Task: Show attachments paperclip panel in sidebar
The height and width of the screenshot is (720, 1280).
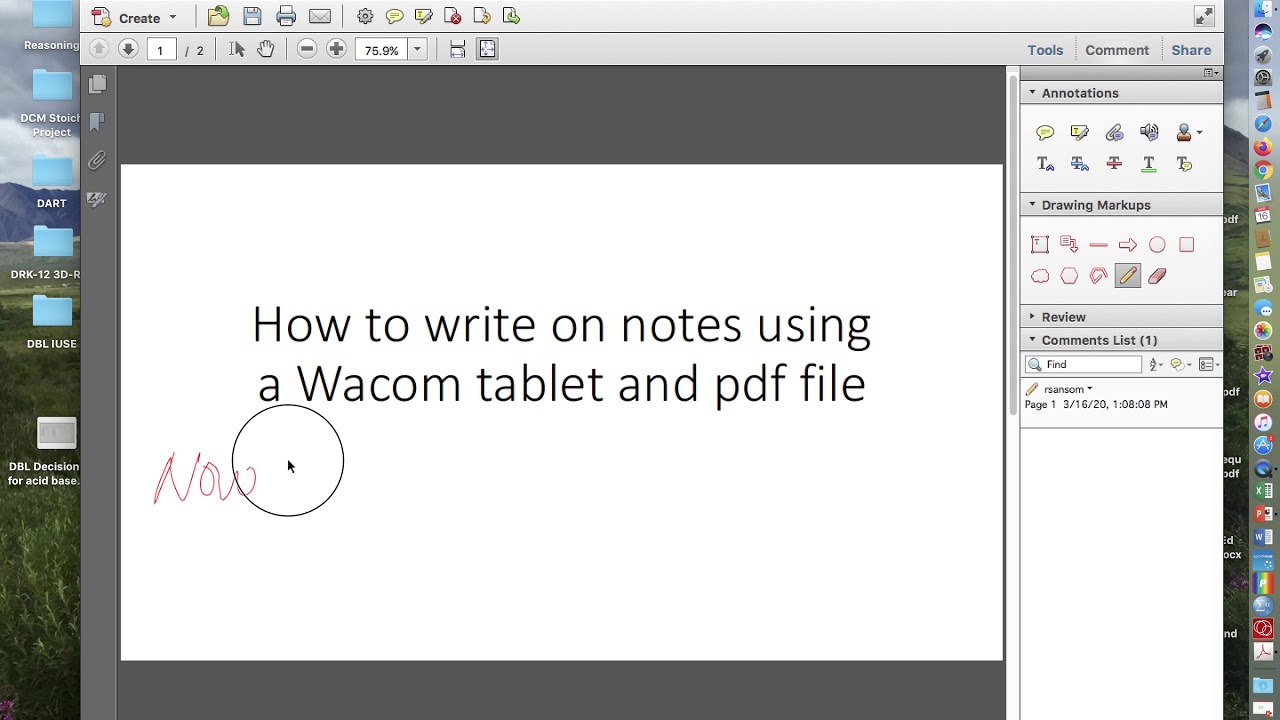Action: [97, 160]
